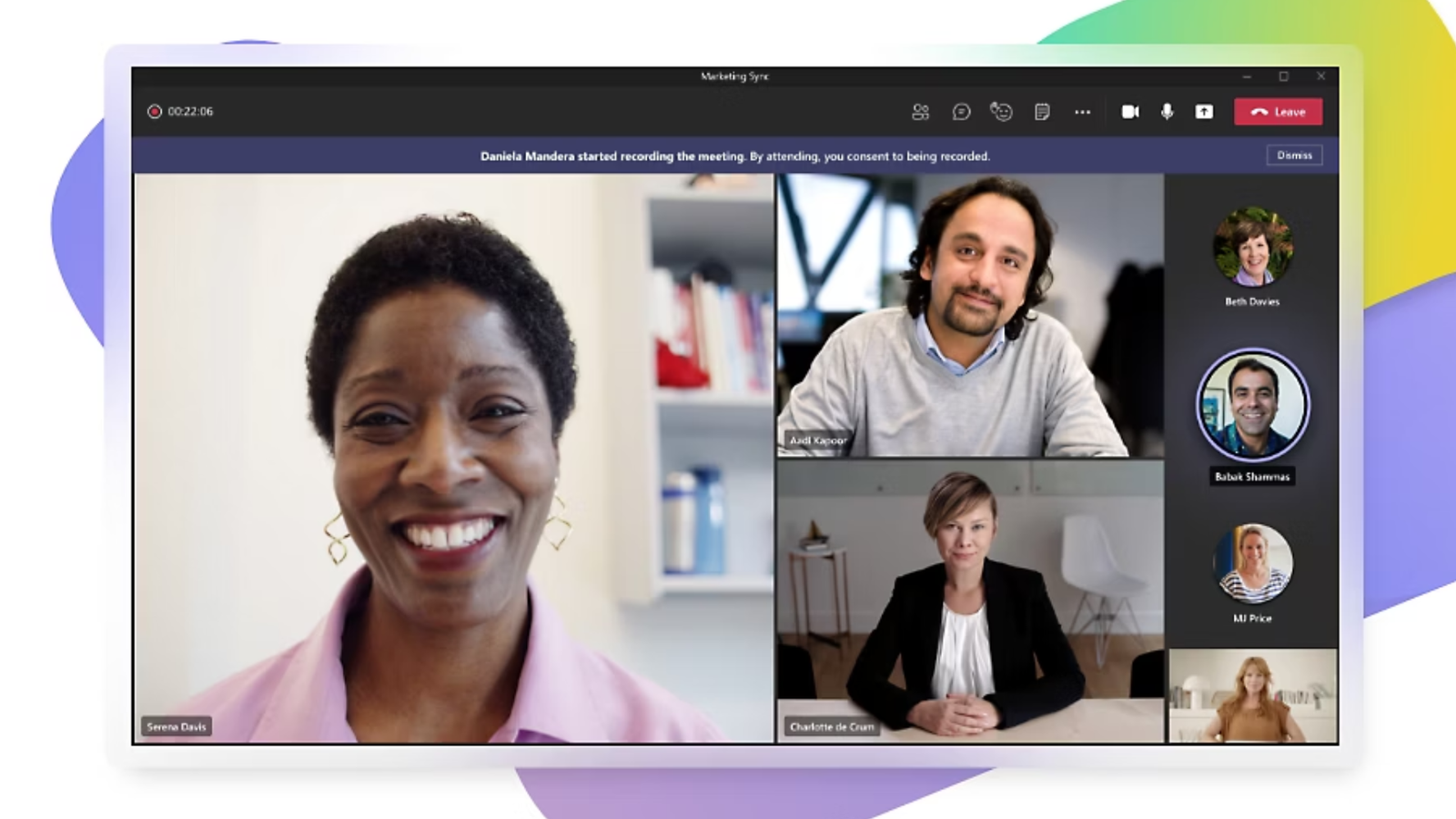Click the red recording indicator icon
Screen dimensions: 1456x819
[155, 112]
